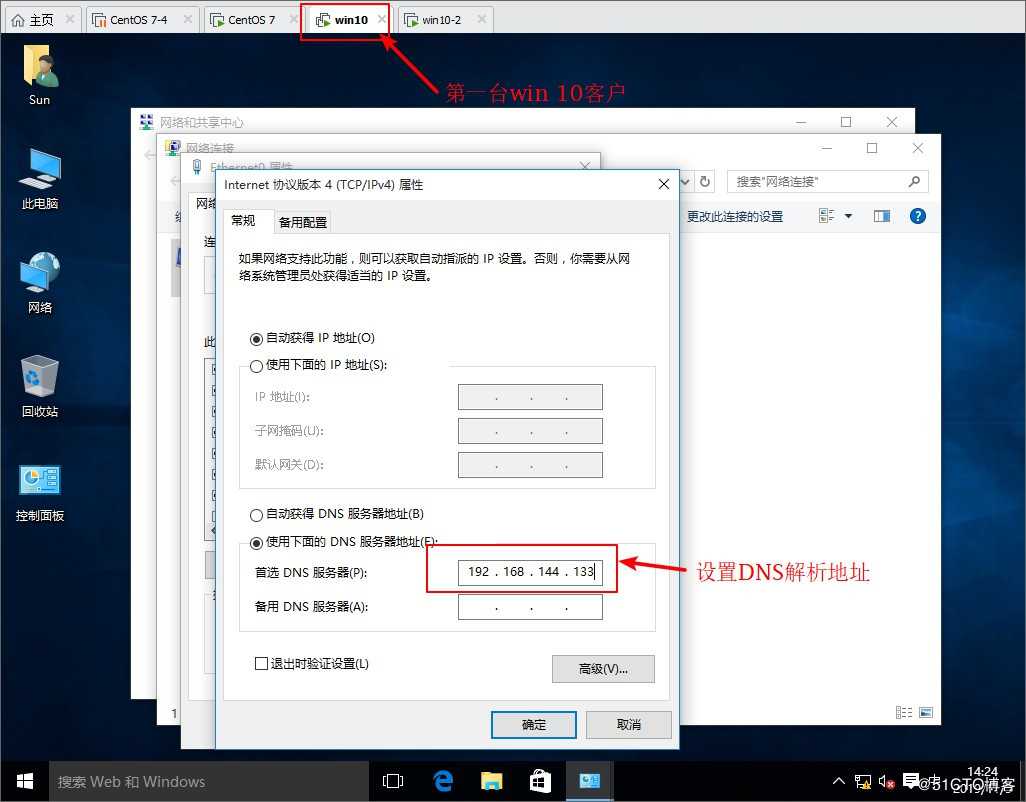Click the 取消 button
Image resolution: width=1026 pixels, height=802 pixels.
pyautogui.click(x=629, y=725)
